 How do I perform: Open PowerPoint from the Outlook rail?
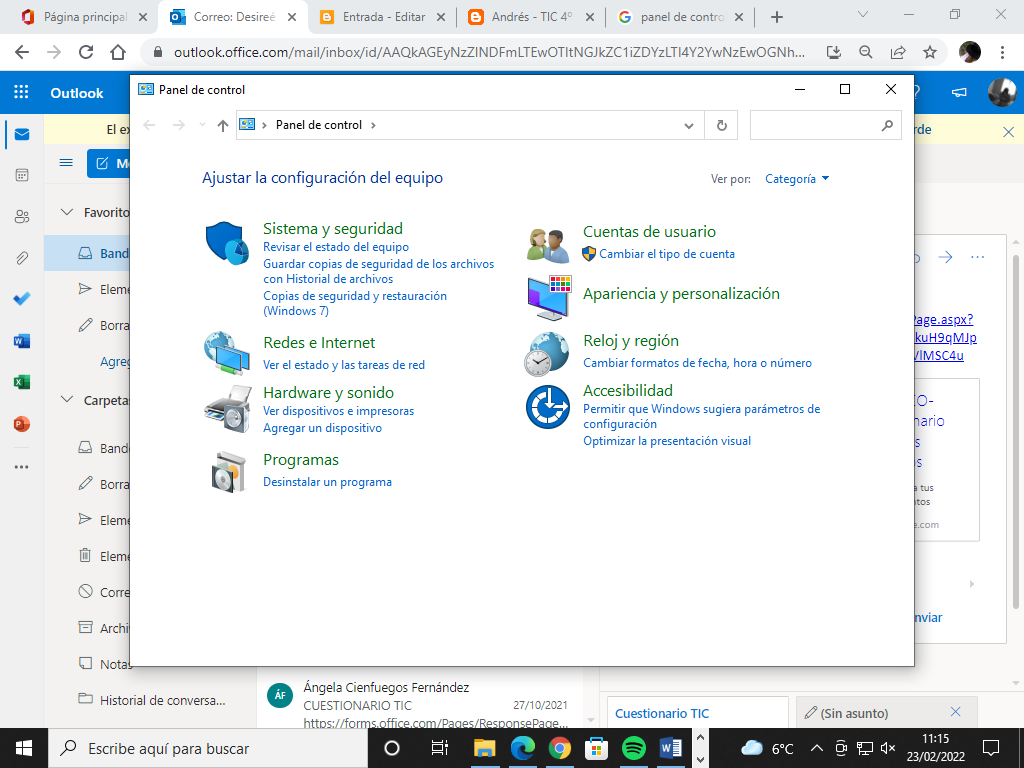pyautogui.click(x=22, y=424)
